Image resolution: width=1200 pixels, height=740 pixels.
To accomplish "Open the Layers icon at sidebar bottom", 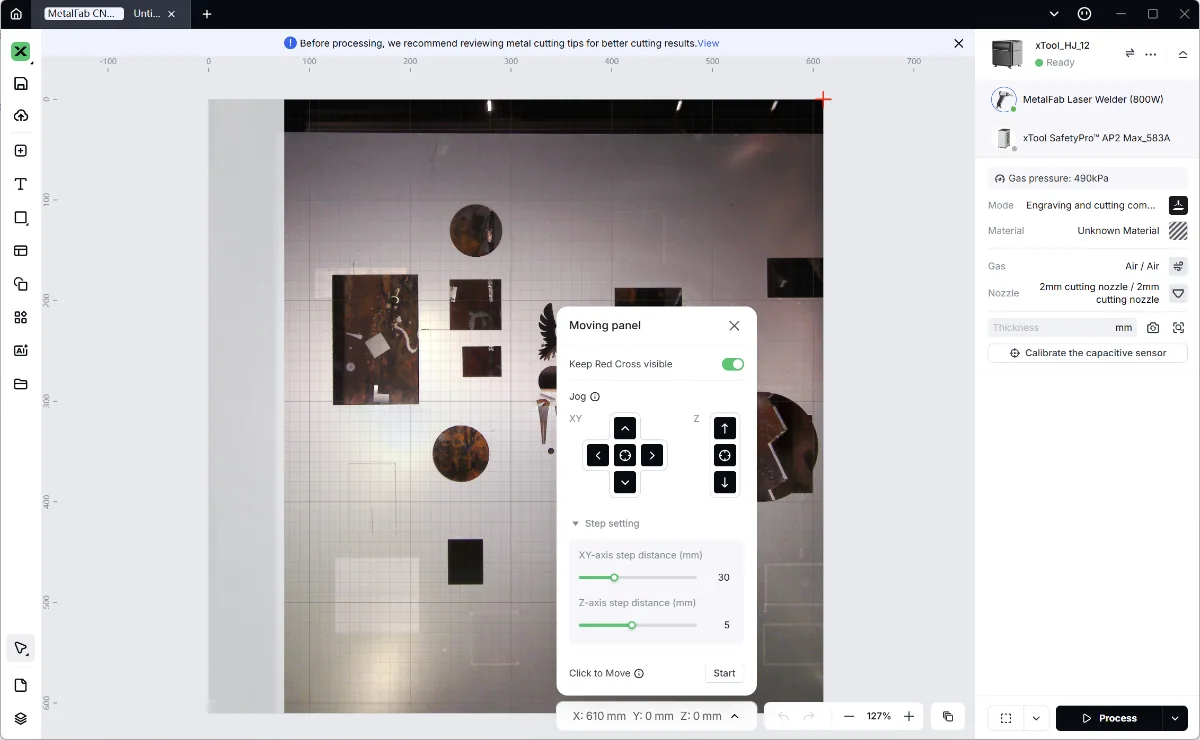I will (20, 718).
